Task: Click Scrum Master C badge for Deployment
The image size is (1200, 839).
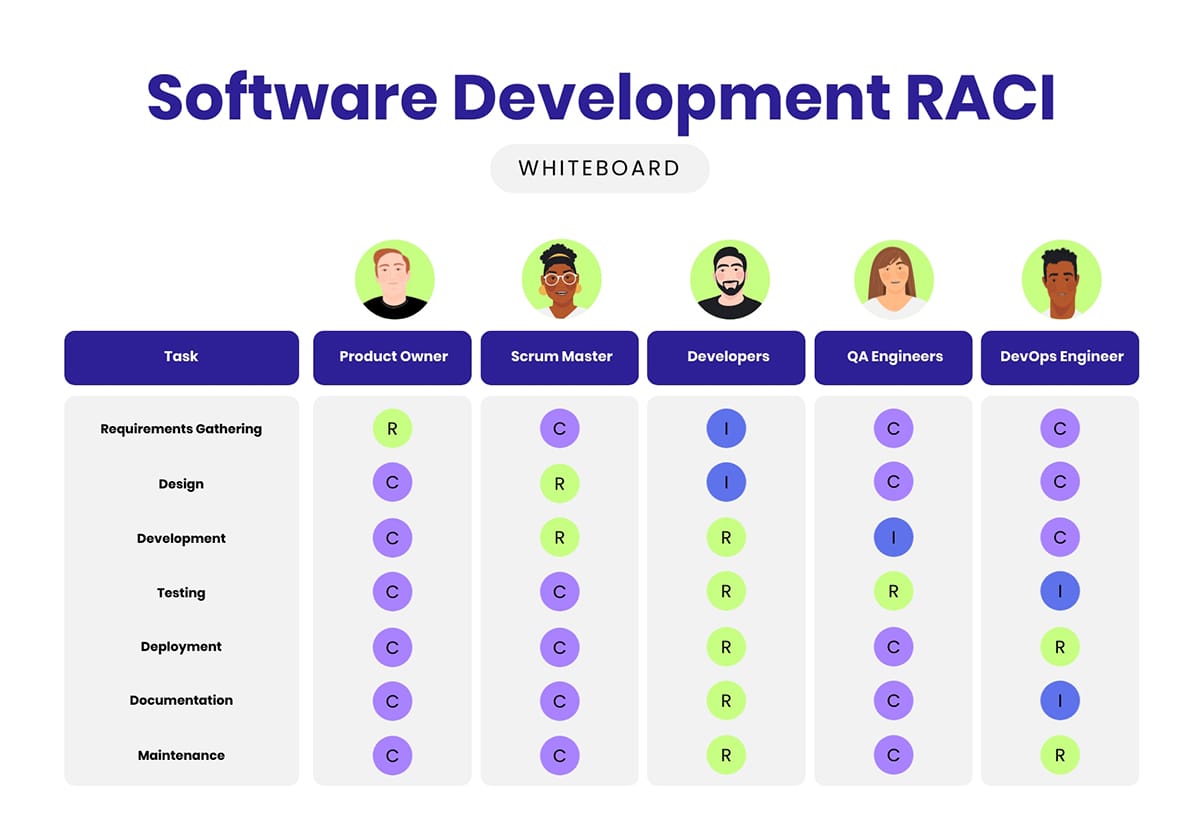Action: 559,647
